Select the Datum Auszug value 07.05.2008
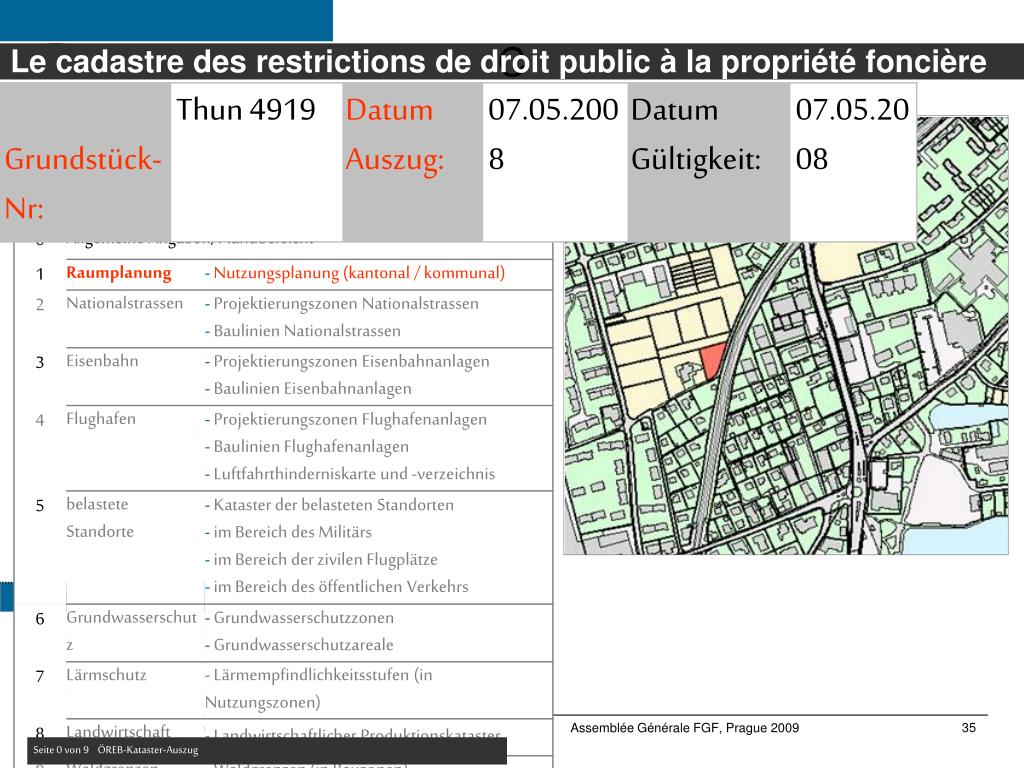Image resolution: width=1024 pixels, height=768 pixels. (552, 134)
